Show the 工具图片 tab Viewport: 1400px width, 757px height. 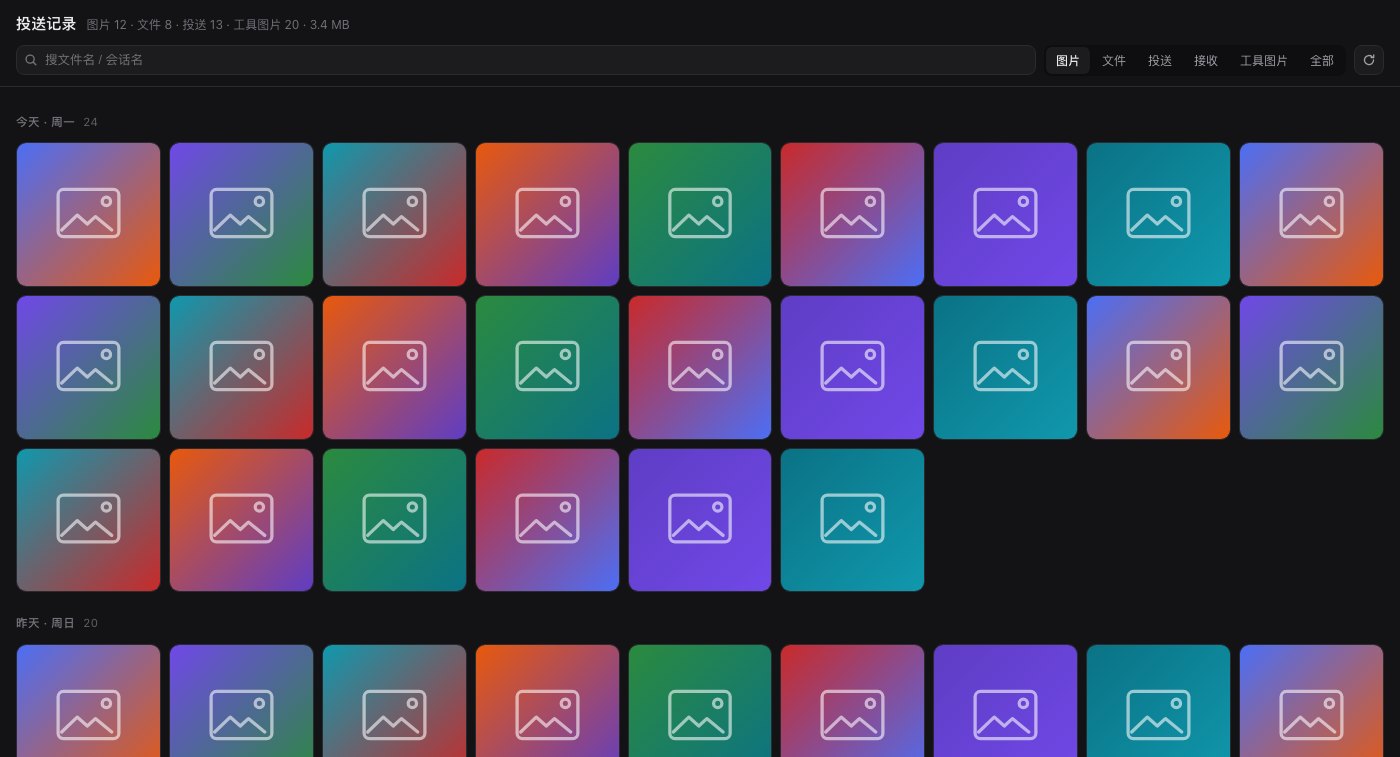tap(1264, 61)
